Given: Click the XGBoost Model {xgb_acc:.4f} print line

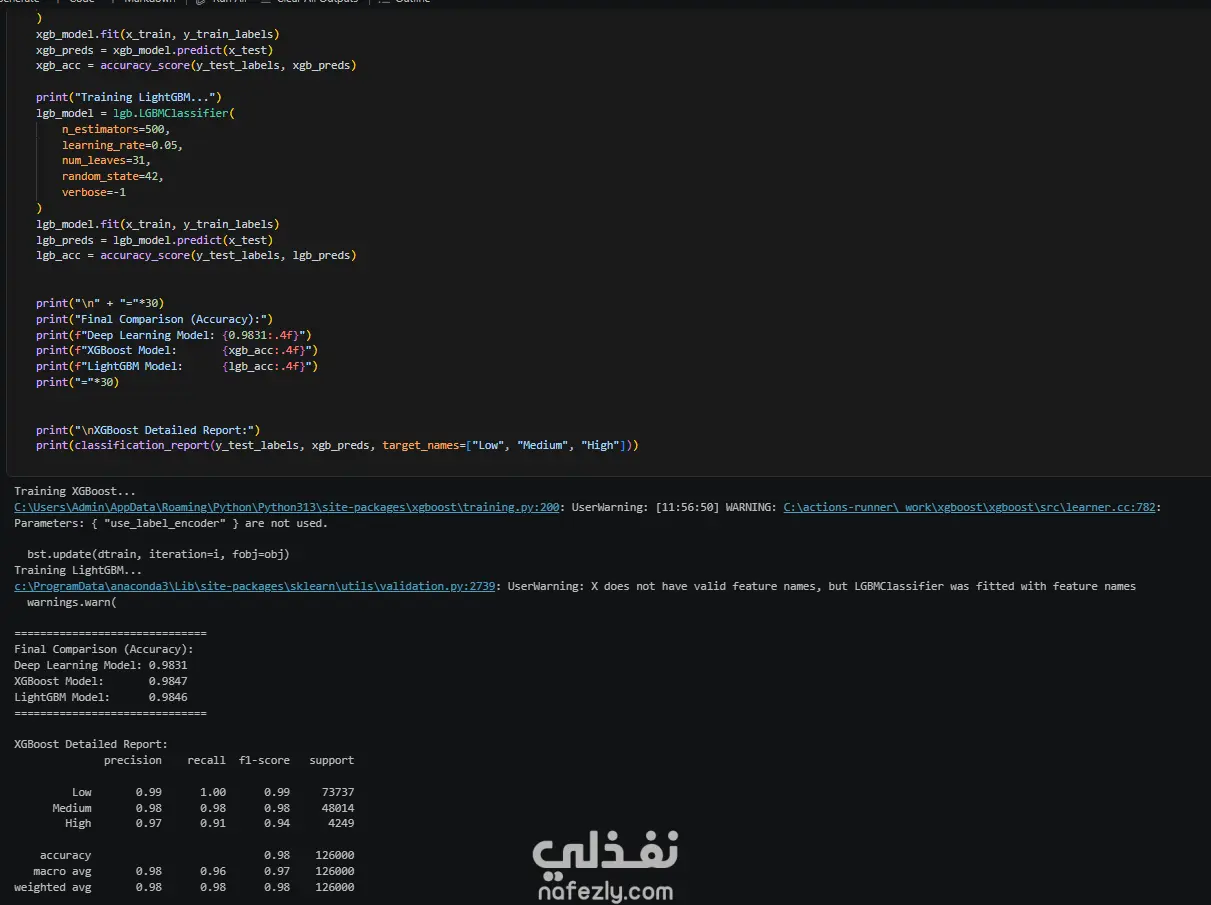Looking at the screenshot, I should [177, 350].
